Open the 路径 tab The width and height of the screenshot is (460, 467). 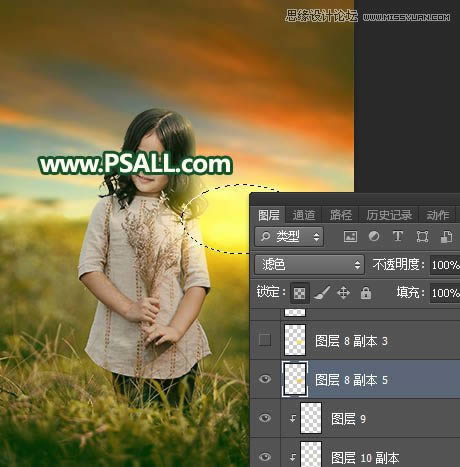341,215
